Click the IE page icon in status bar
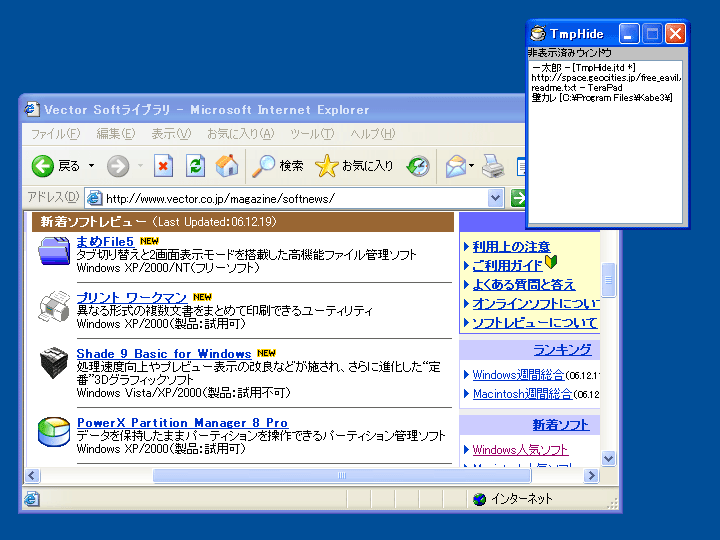This screenshot has height=540, width=720. (x=32, y=499)
